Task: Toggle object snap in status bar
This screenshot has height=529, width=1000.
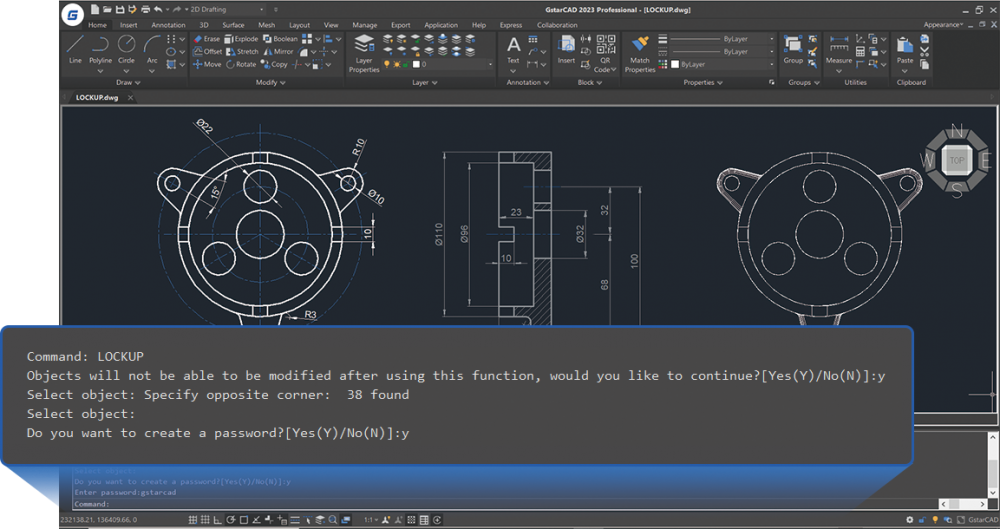Action: 244,520
